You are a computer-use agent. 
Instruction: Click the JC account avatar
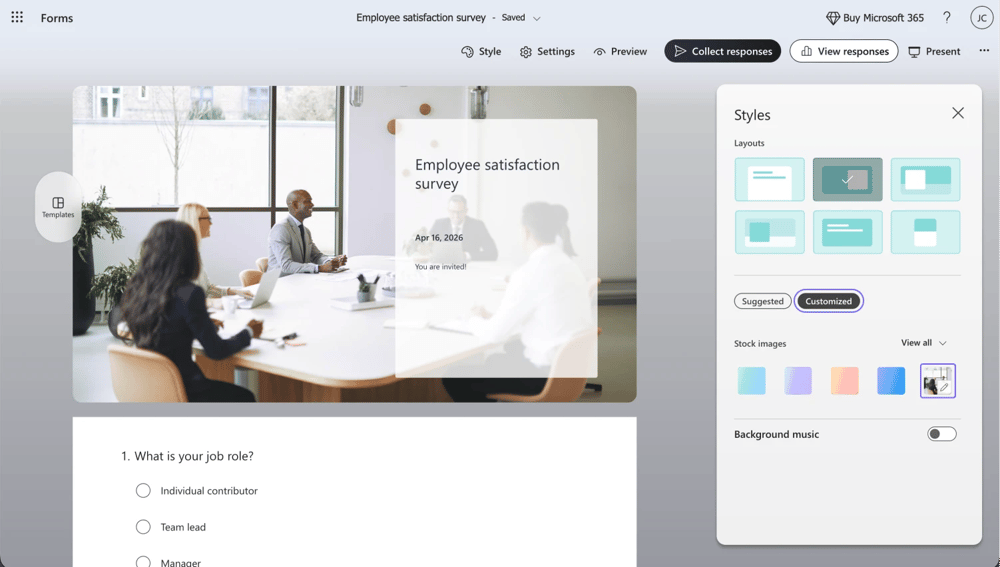point(981,18)
